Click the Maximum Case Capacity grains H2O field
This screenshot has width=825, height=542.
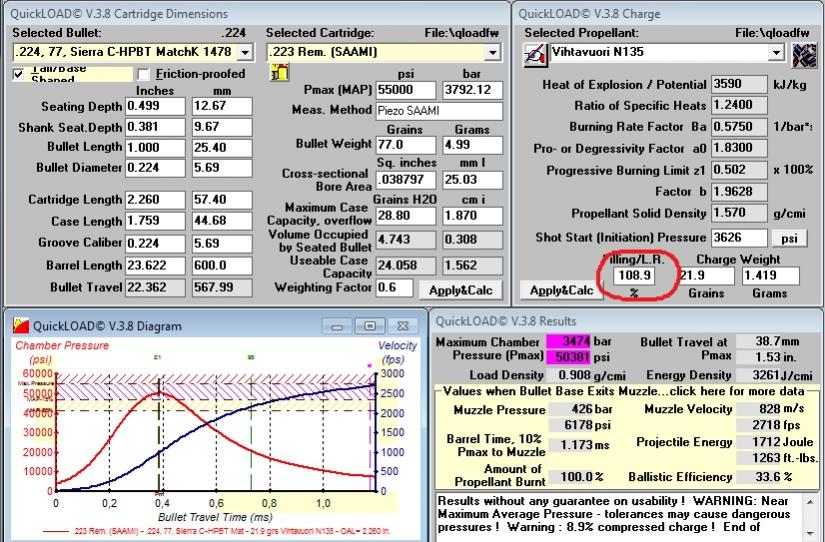click(x=406, y=216)
